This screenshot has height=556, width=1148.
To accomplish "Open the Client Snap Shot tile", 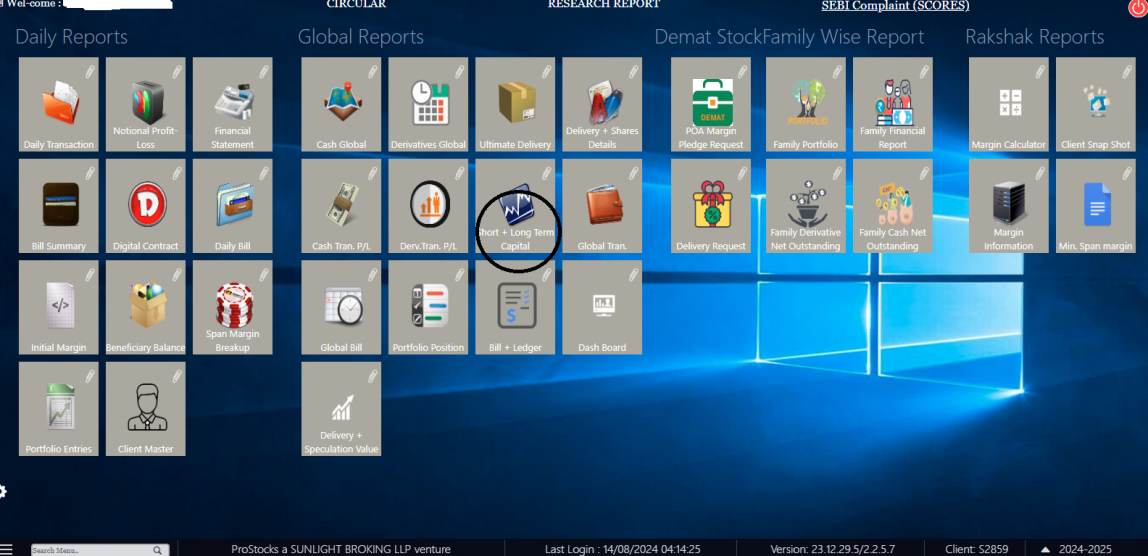I will point(1096,105).
